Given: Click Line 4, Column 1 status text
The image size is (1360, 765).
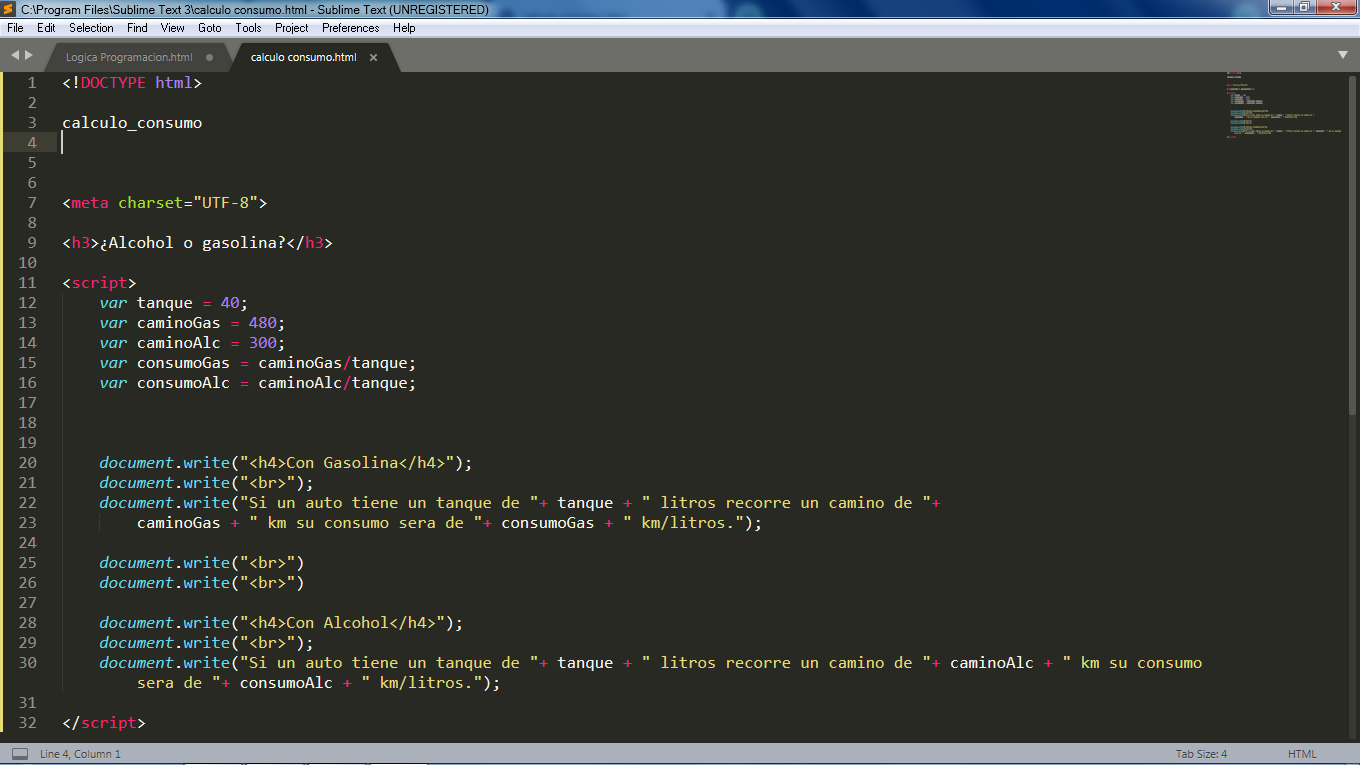Looking at the screenshot, I should (x=80, y=754).
